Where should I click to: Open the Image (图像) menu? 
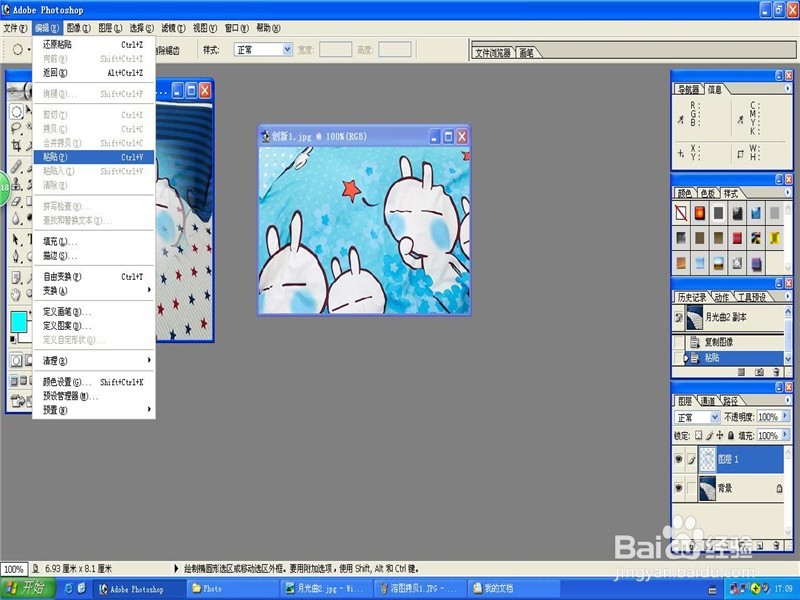[x=79, y=28]
